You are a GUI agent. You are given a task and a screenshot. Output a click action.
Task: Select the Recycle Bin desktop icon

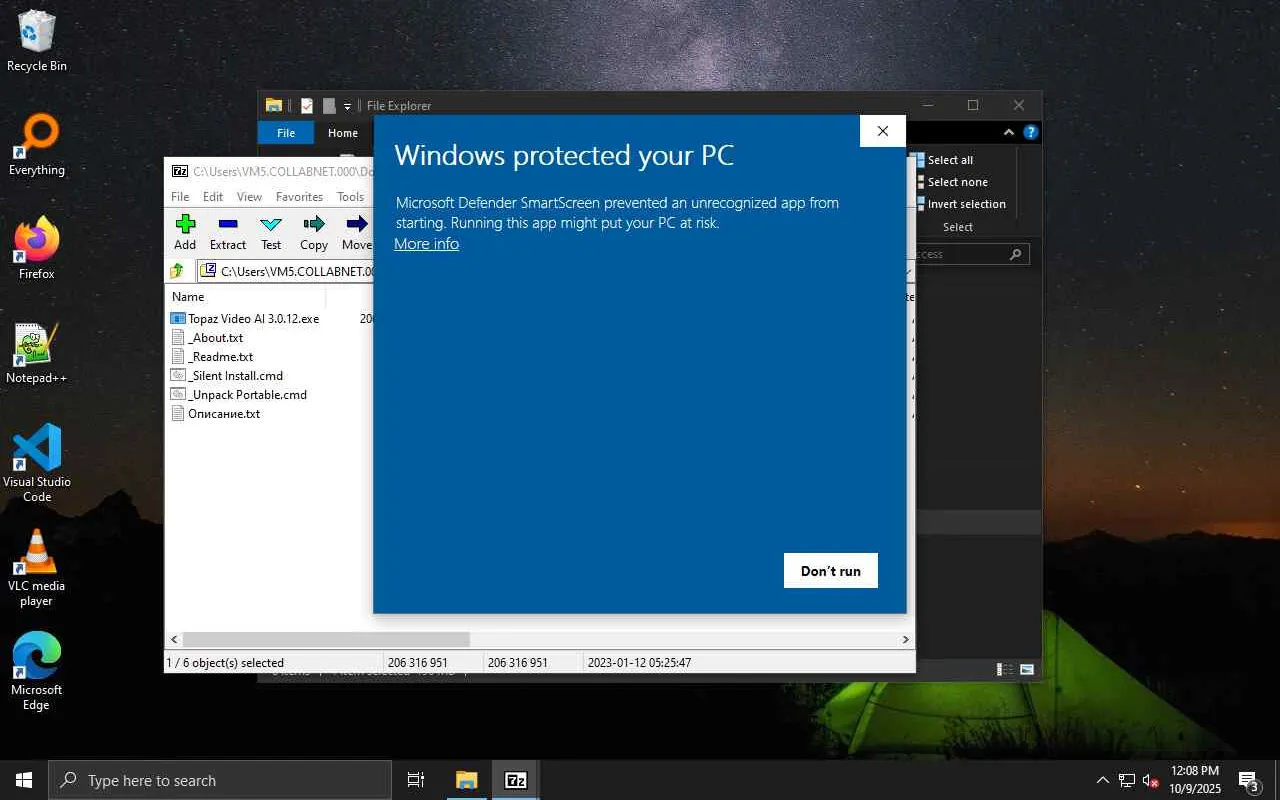coord(37,42)
